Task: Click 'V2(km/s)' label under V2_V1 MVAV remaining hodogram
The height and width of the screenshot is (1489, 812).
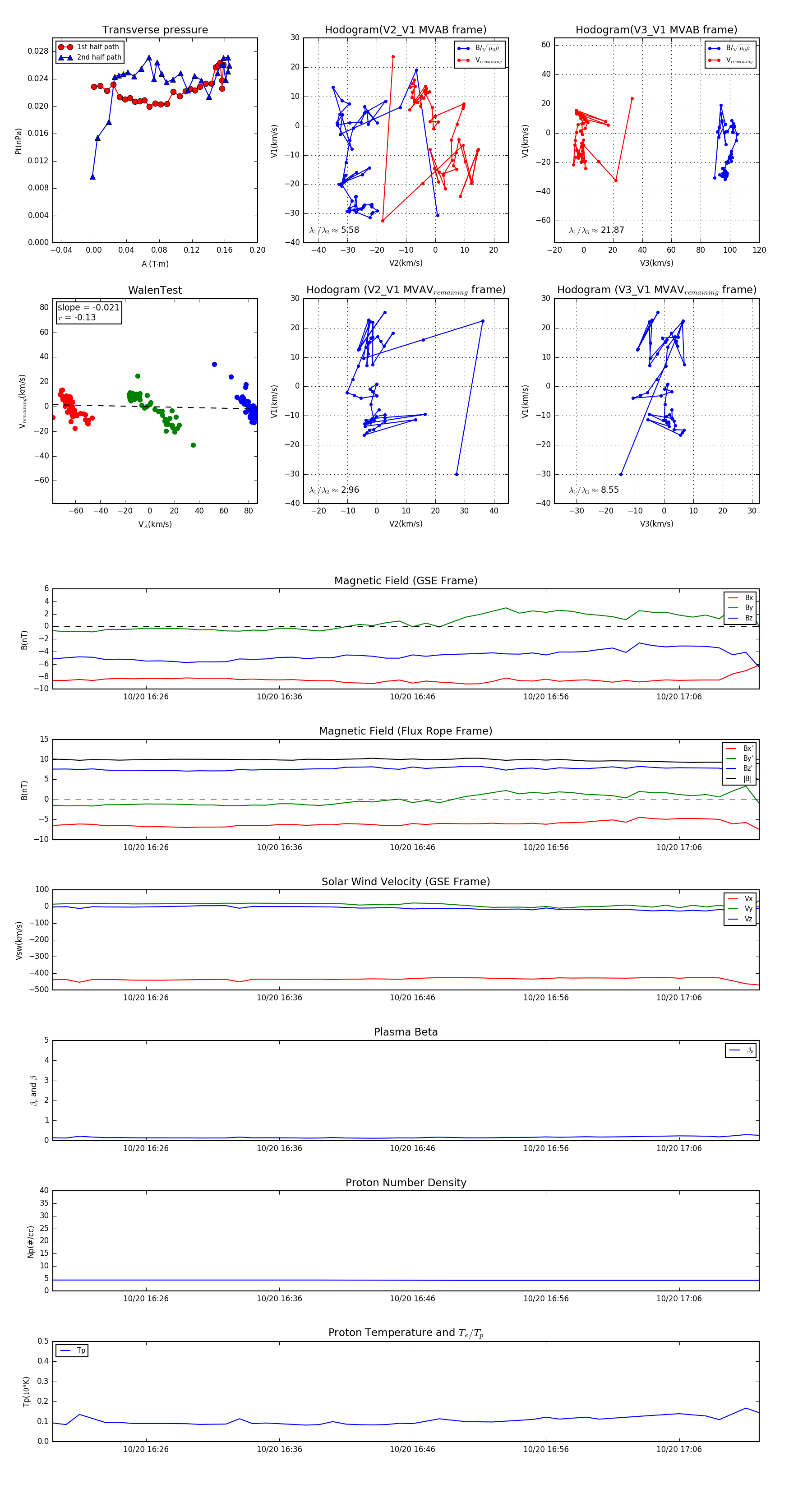Action: (406, 524)
